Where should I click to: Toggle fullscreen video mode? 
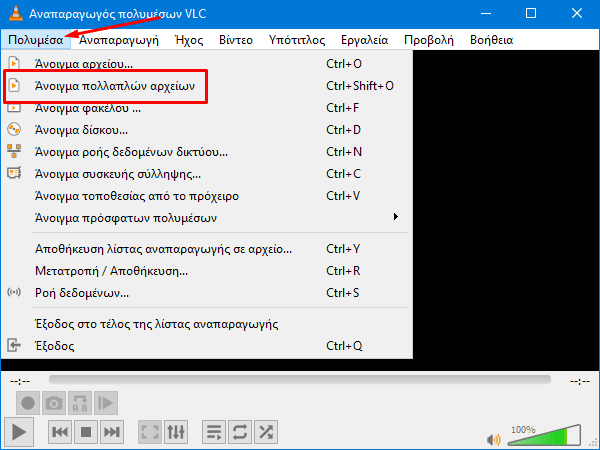coord(150,432)
